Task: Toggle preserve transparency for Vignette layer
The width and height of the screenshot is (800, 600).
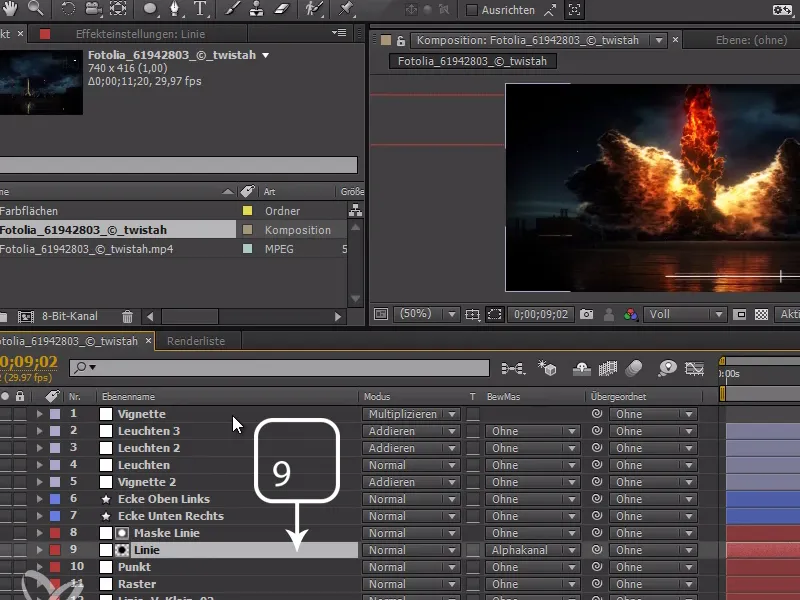Action: pos(473,414)
